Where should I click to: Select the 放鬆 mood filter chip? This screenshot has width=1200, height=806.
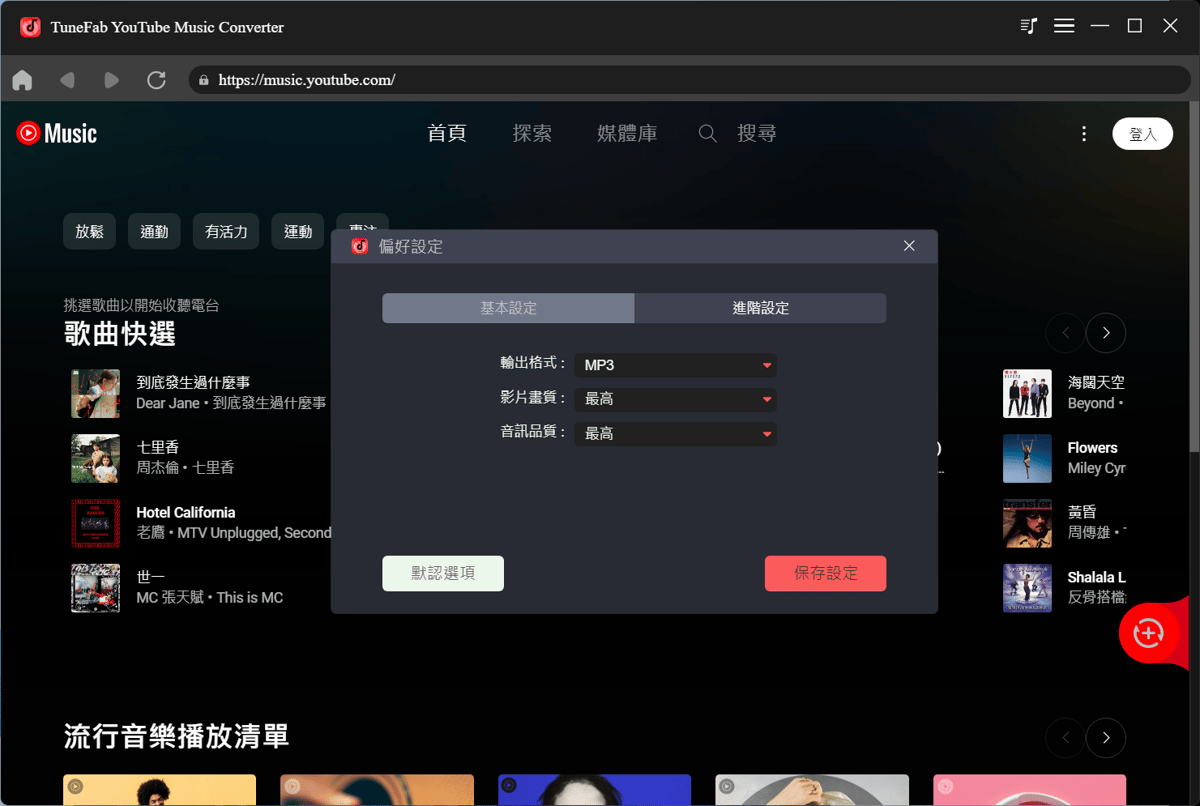point(89,231)
